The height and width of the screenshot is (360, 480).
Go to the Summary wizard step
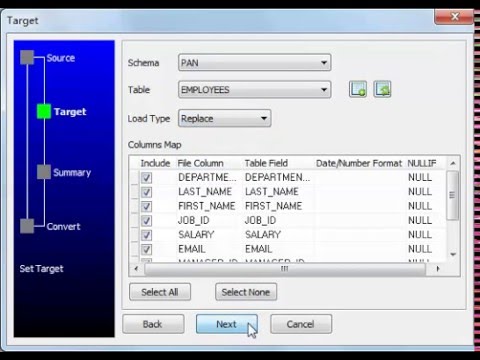pos(72,172)
